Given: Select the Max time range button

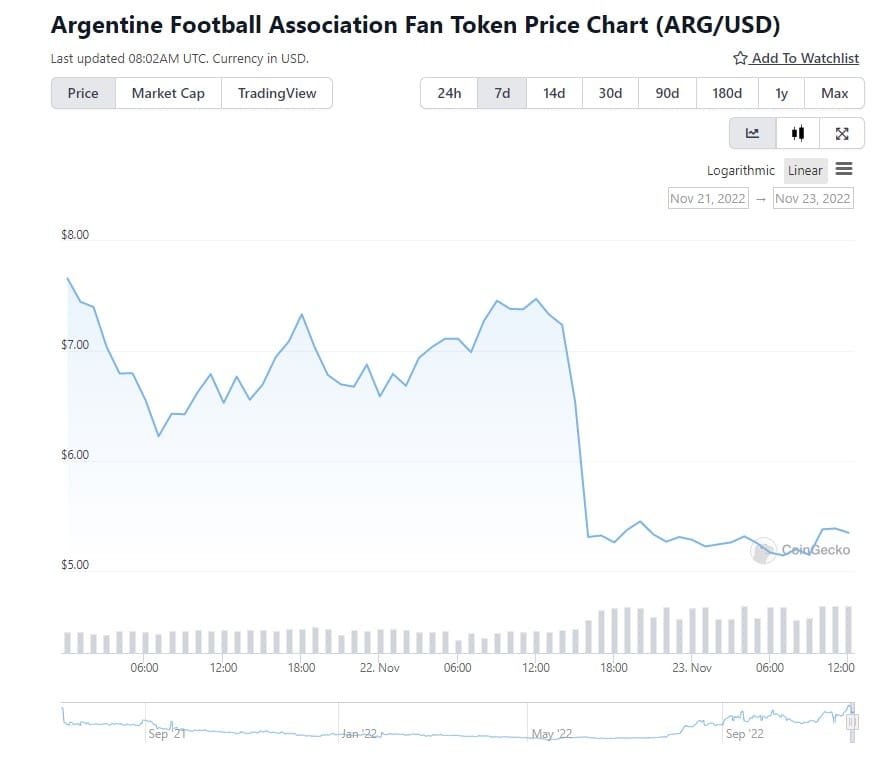Looking at the screenshot, I should [834, 92].
